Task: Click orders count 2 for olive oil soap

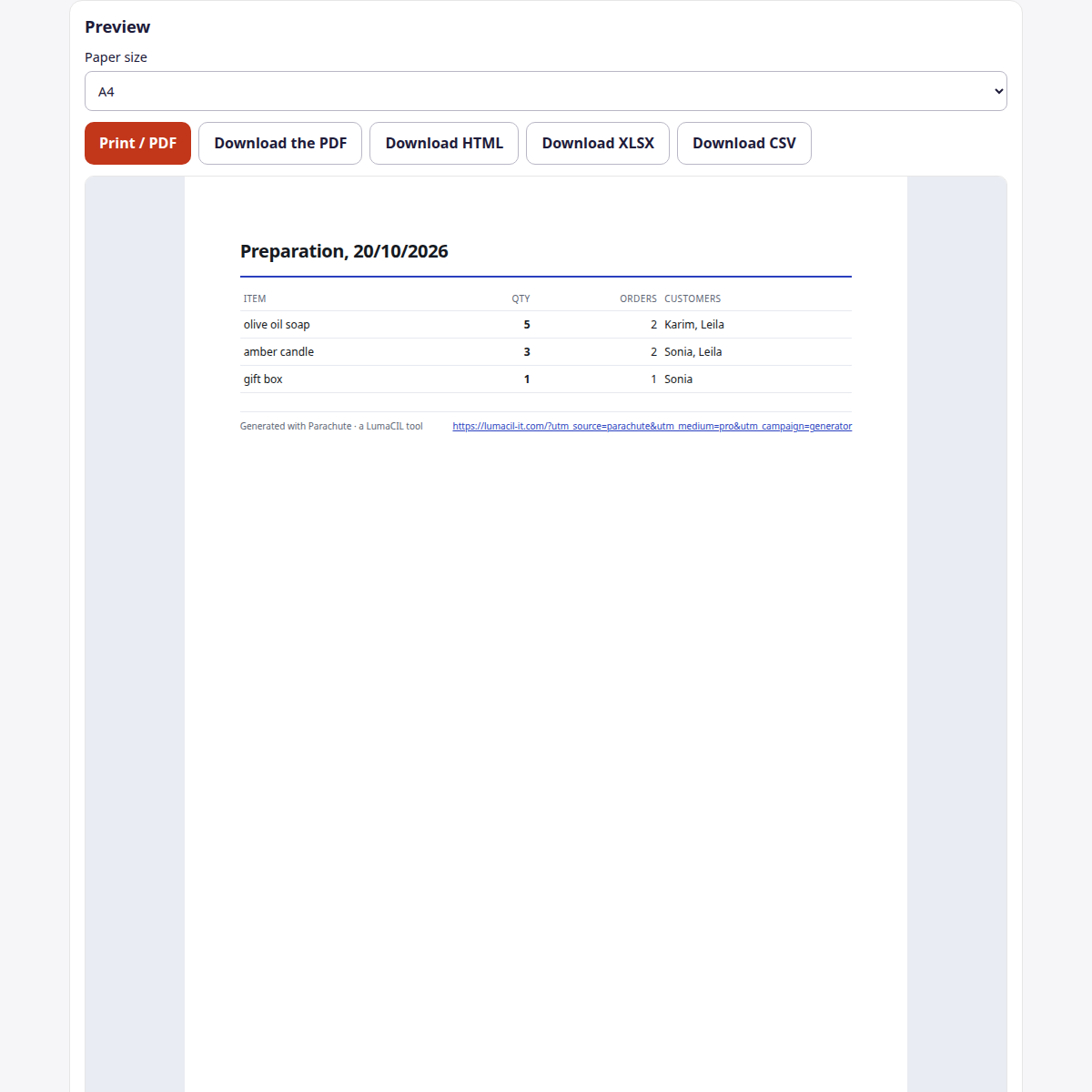Action: click(x=653, y=325)
